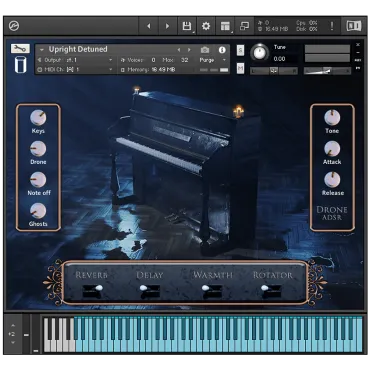370x370 pixels.
Task: Select next instrument with small right arrow by name
Action: (189, 50)
